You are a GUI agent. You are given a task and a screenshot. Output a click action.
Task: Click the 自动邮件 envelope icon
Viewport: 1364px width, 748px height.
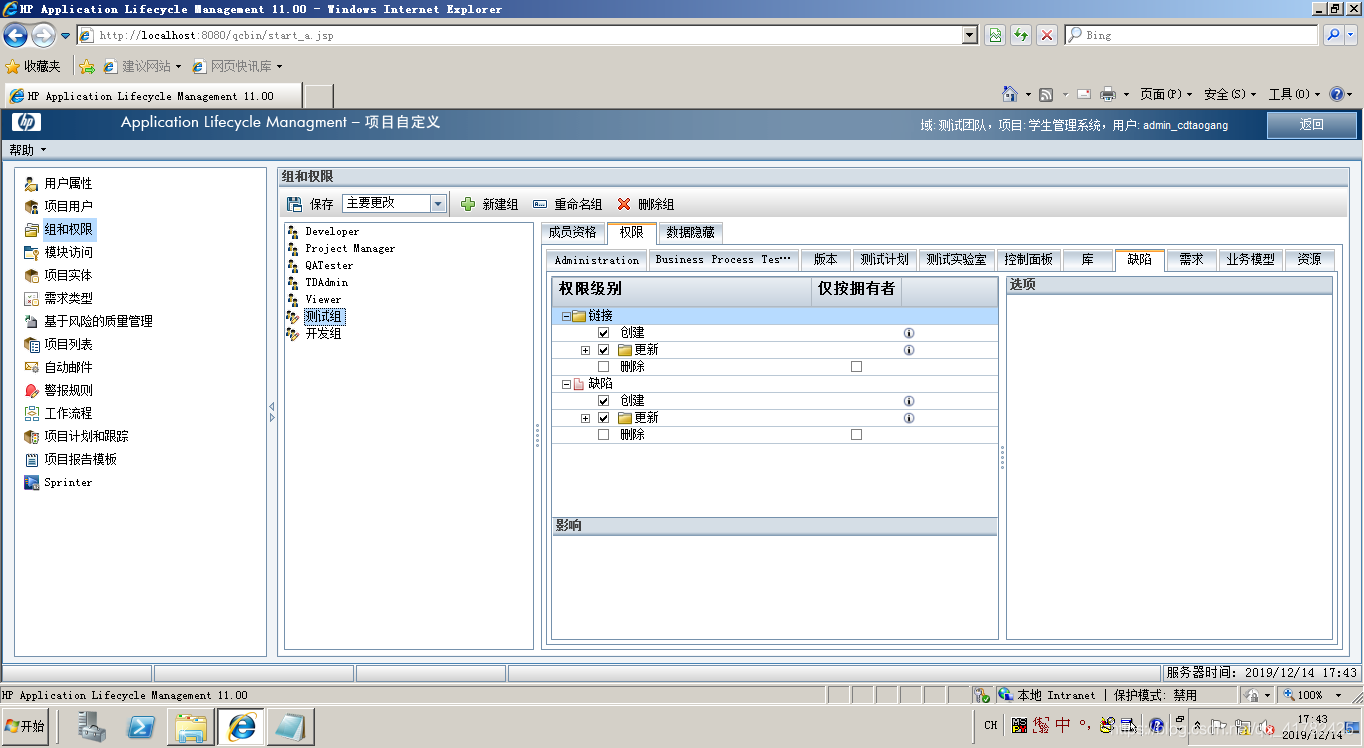(32, 368)
